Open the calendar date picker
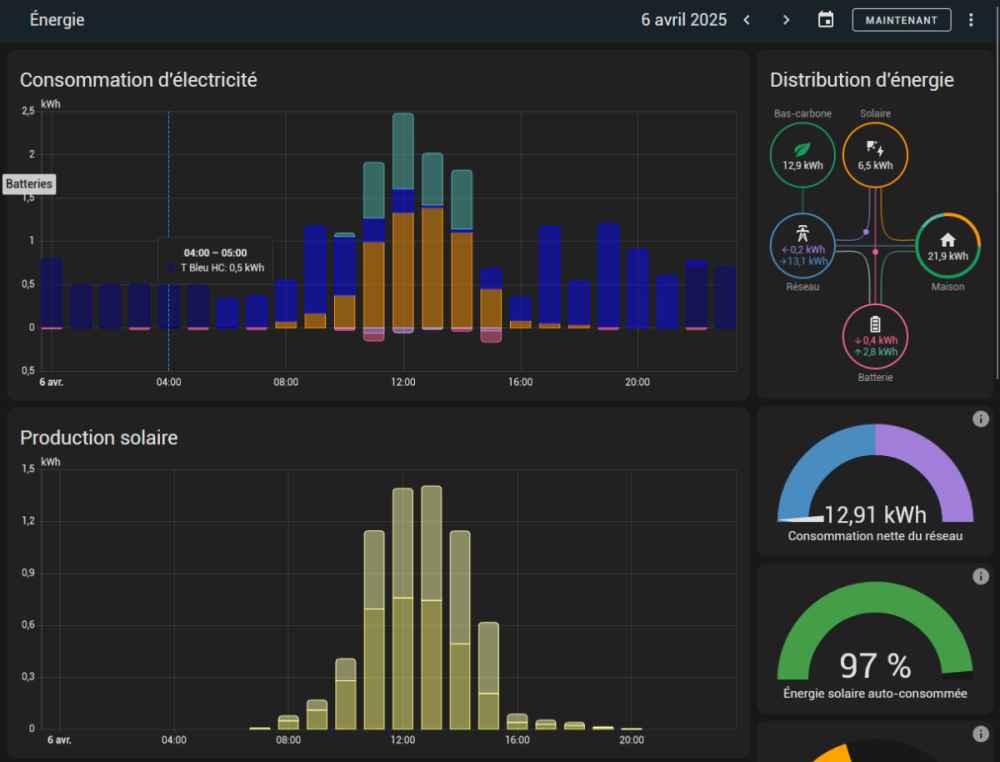This screenshot has width=1000, height=762. click(x=825, y=20)
